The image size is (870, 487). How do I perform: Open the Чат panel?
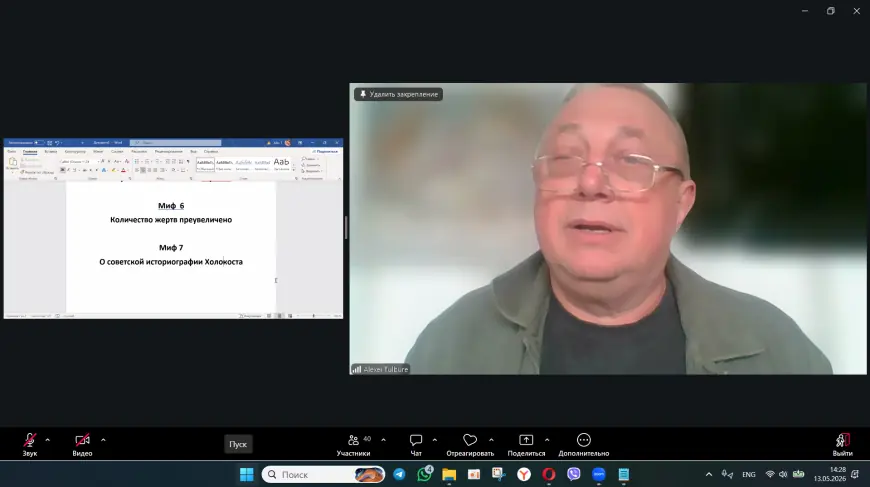[x=416, y=445]
